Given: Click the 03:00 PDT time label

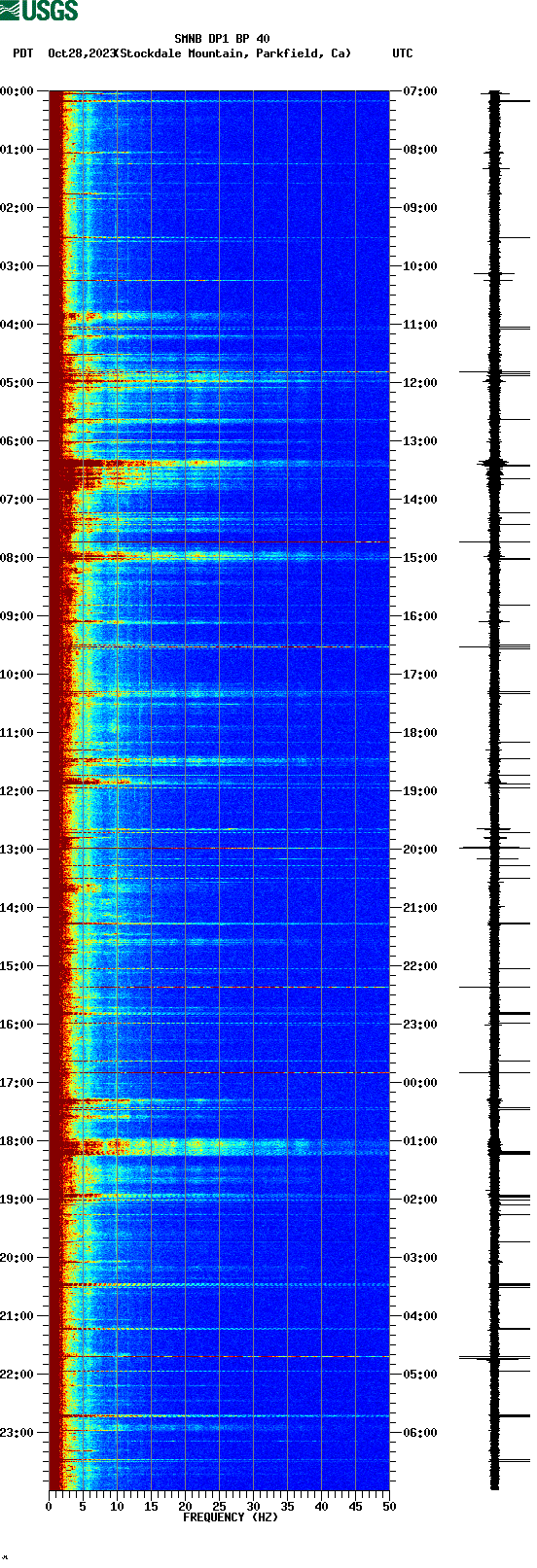Looking at the screenshot, I should 17,266.
